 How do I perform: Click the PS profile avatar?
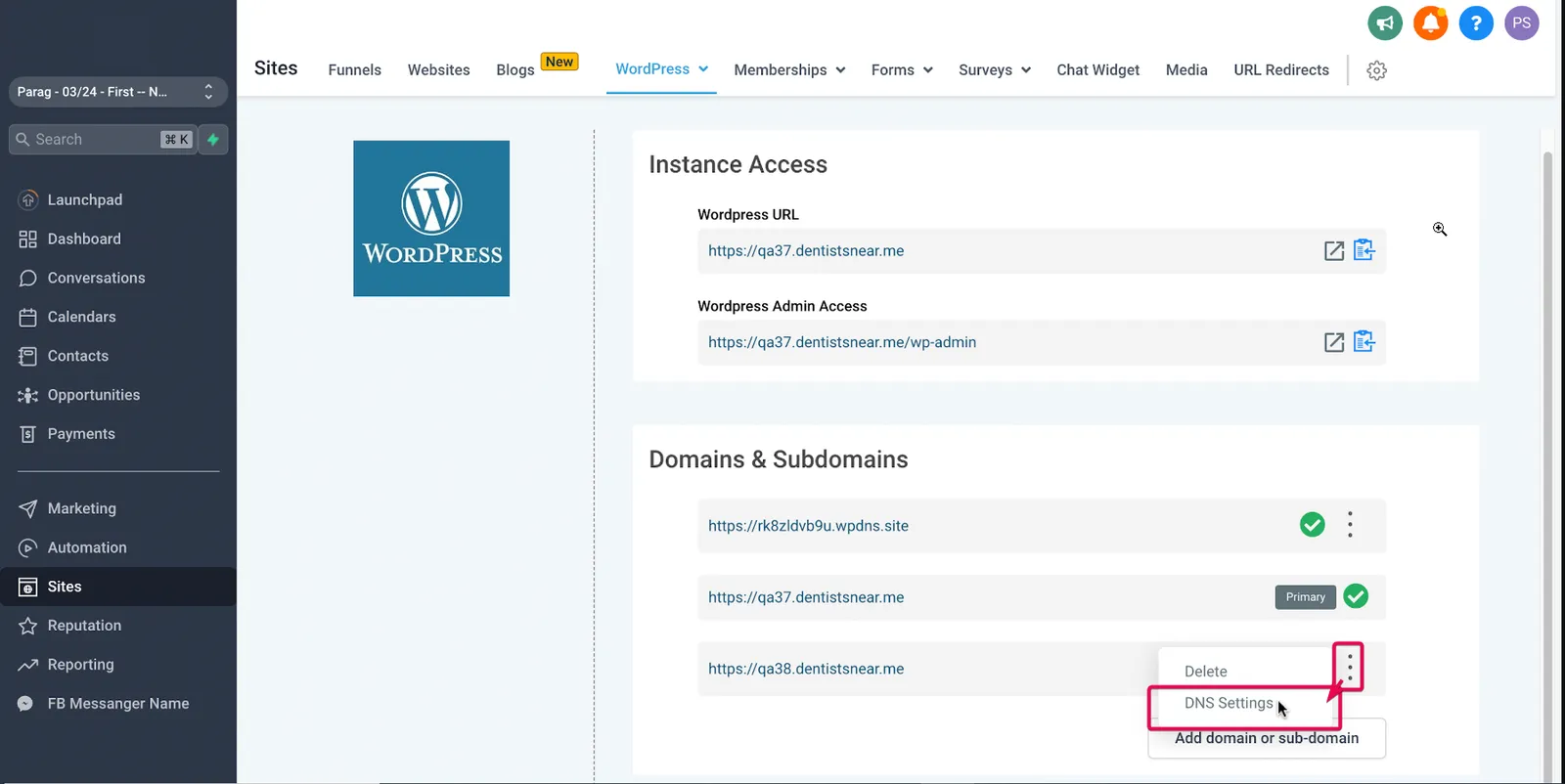1521,22
